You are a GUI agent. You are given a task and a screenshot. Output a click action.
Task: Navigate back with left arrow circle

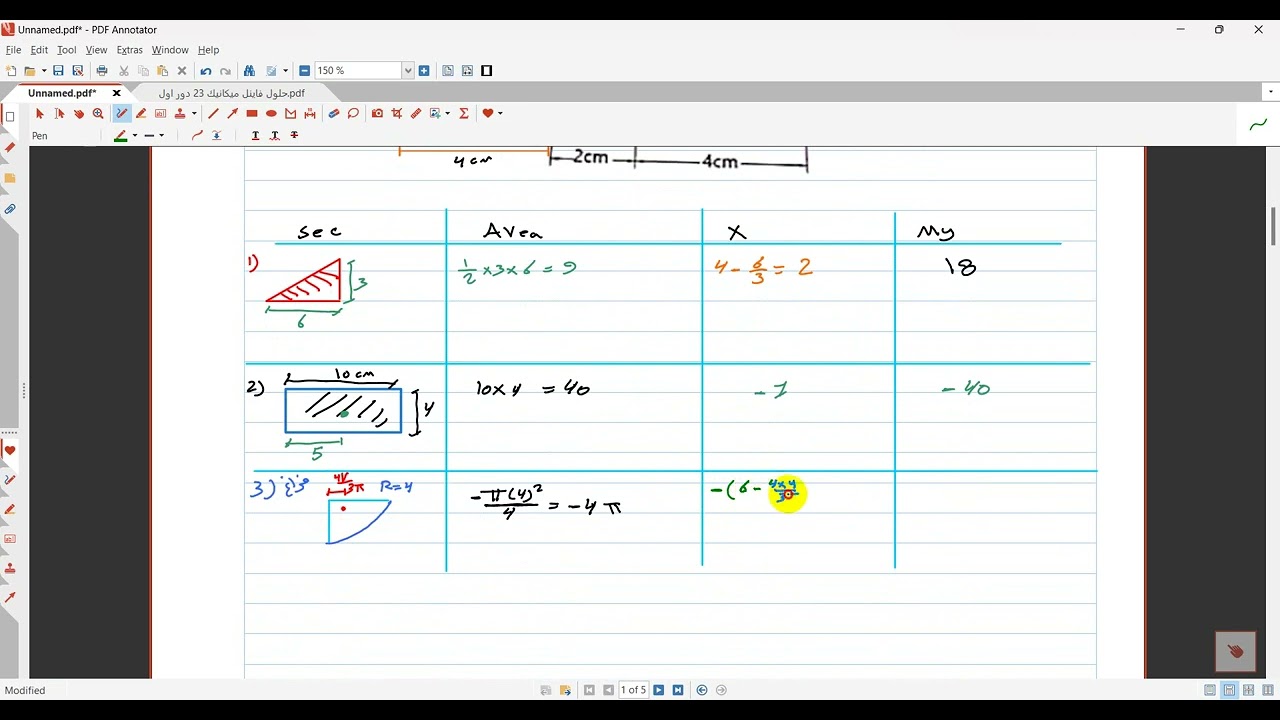(702, 690)
